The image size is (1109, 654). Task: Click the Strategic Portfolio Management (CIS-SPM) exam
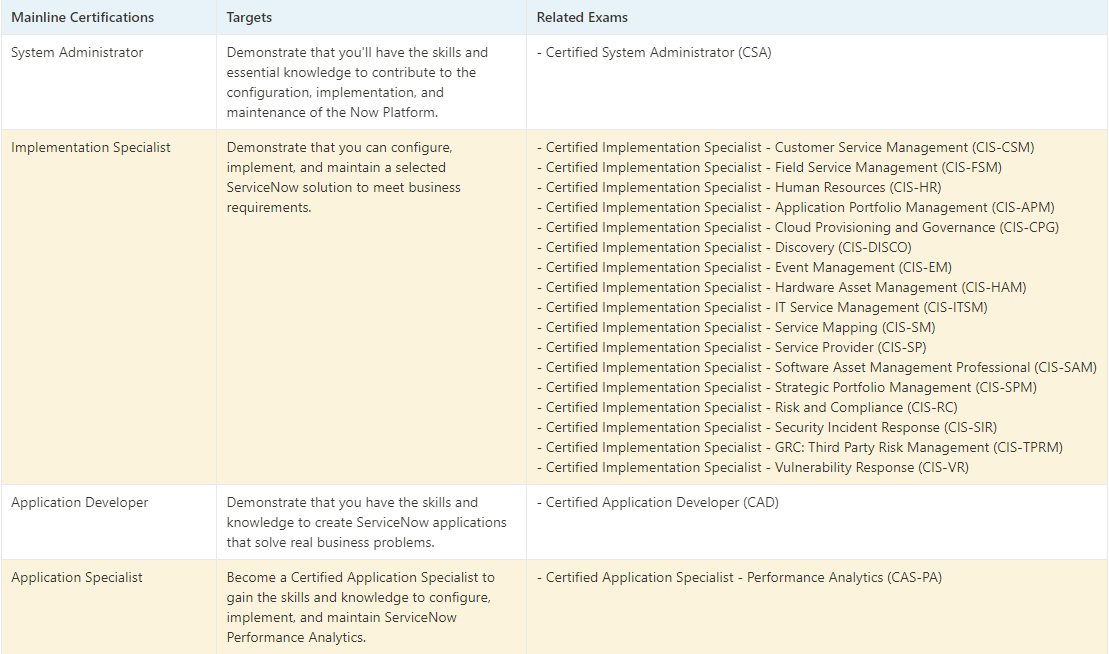[787, 387]
